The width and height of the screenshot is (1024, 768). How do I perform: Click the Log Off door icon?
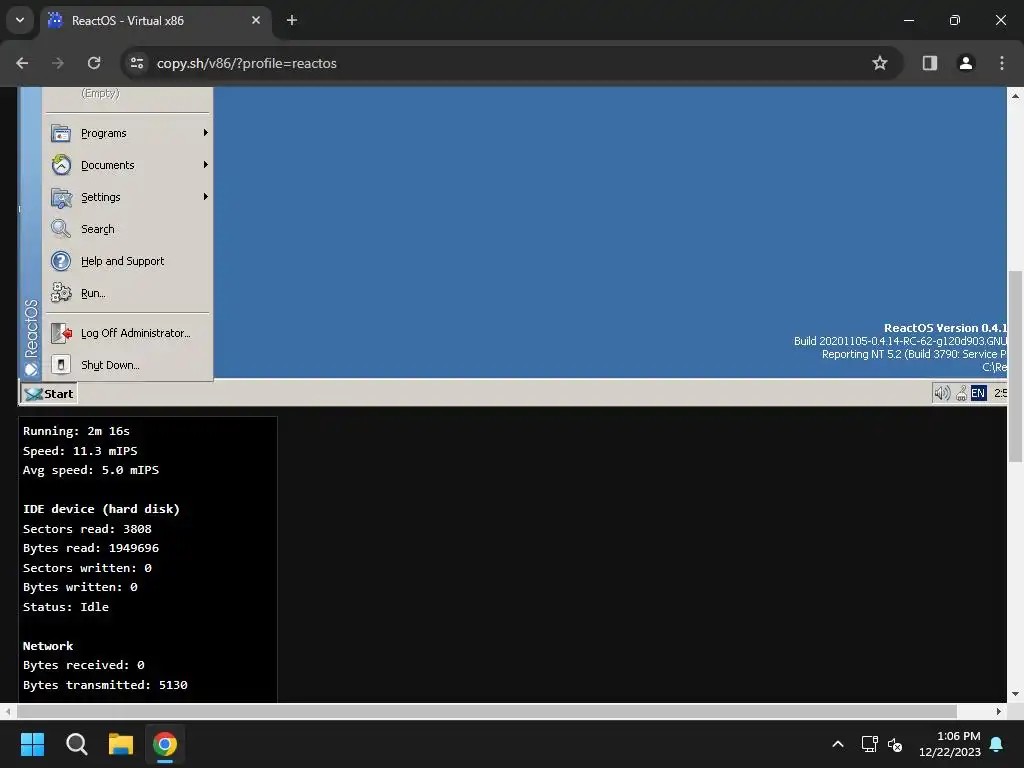pos(61,333)
